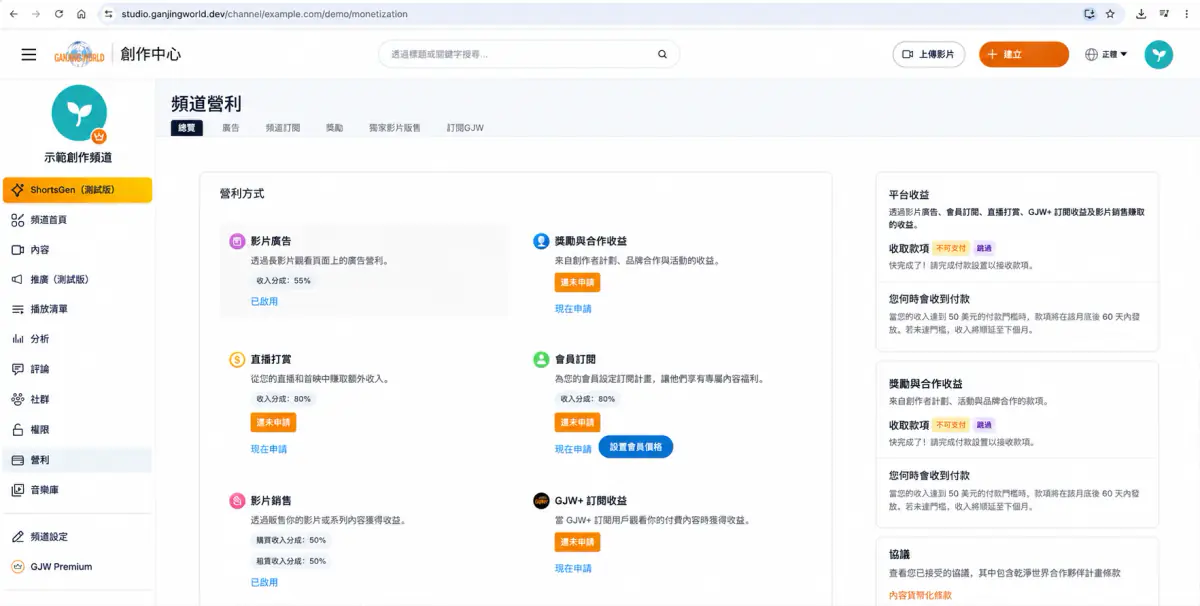Open the 頻道首頁 sidebar item
Viewport: 1200px width, 606px height.
click(x=76, y=220)
